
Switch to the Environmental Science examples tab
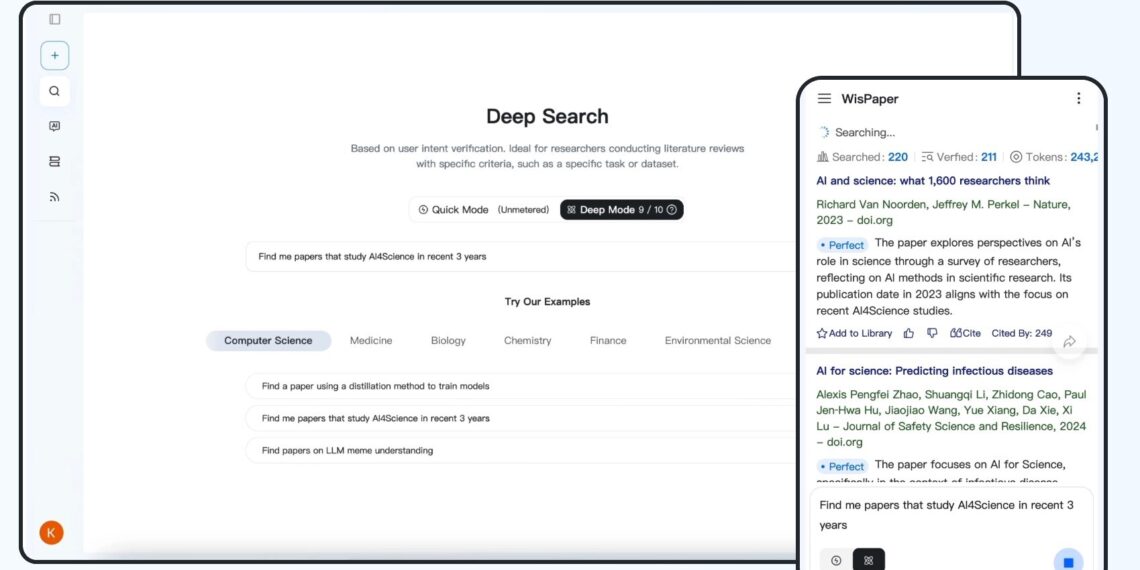718,340
